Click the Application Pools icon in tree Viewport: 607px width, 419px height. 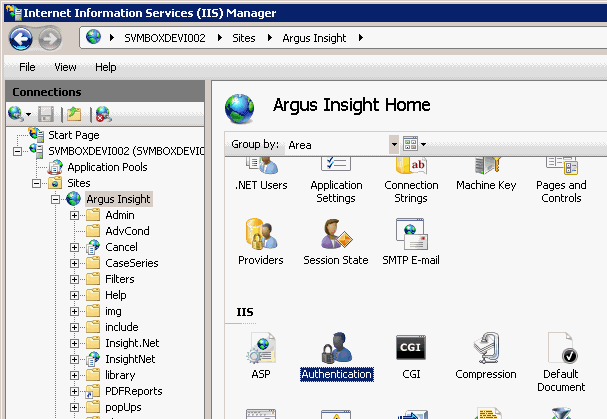click(55, 167)
